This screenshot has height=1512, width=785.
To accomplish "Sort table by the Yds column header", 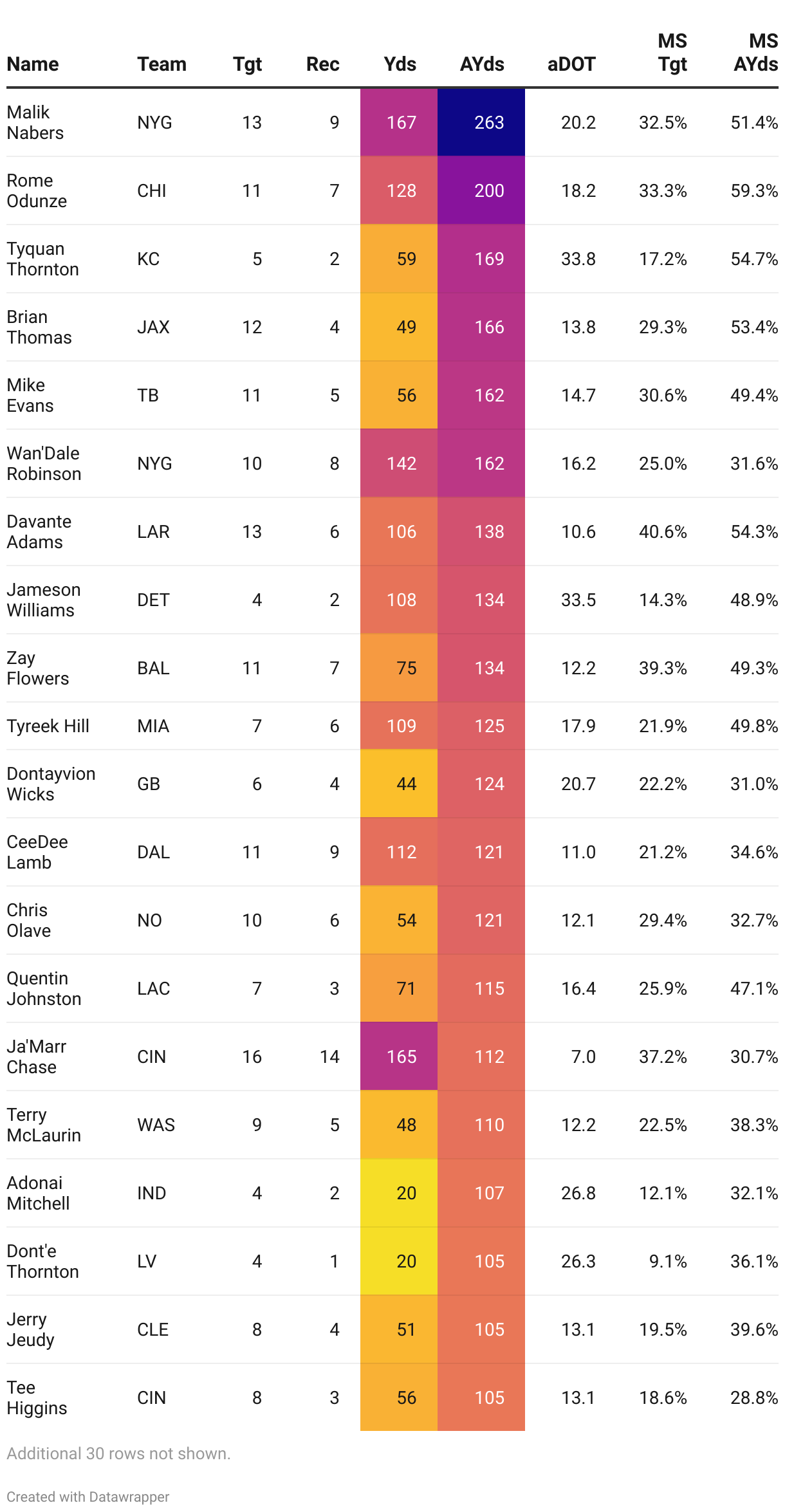I will coord(400,64).
